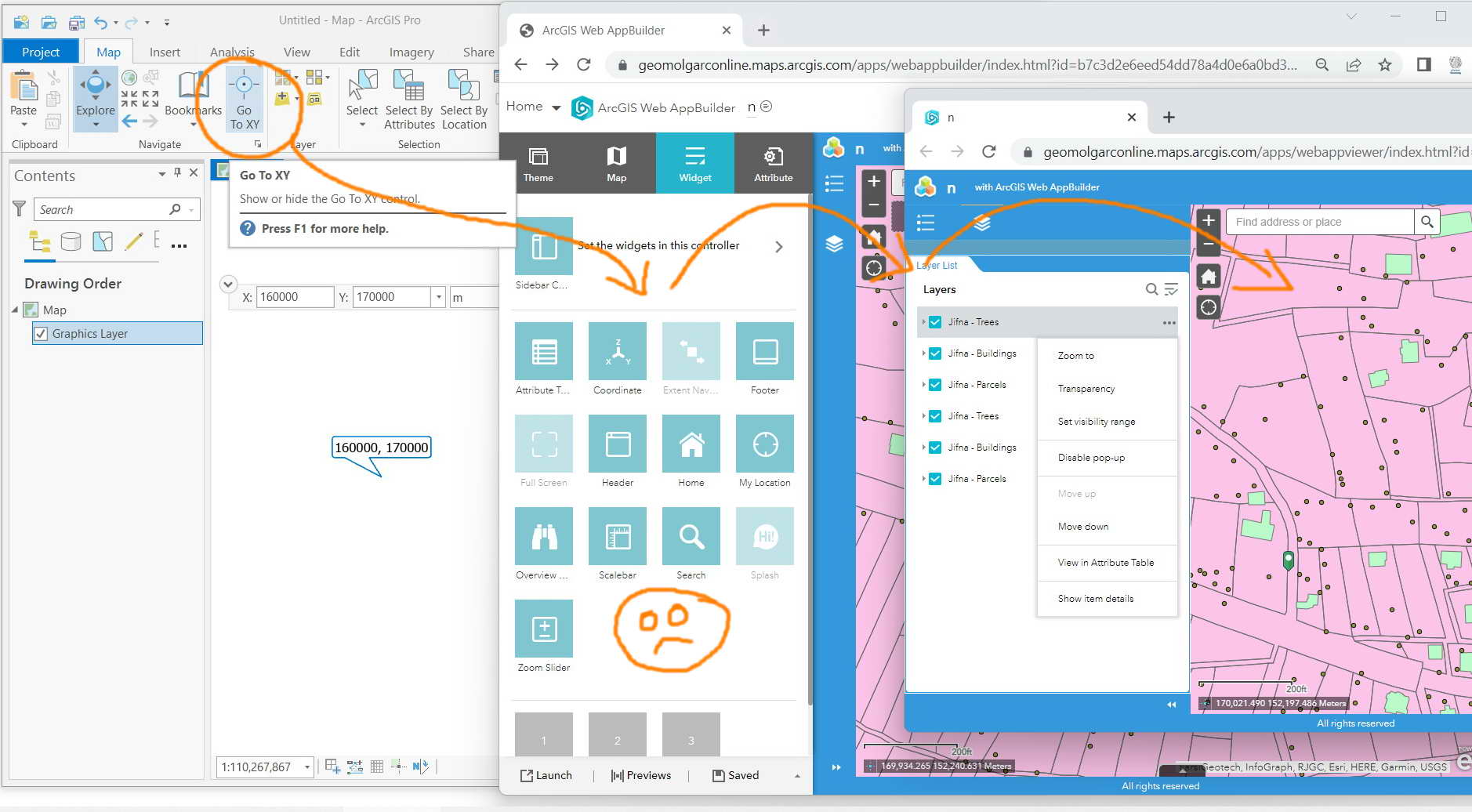Choose Zoom to from the layer menu
1472x812 pixels.
click(1075, 355)
